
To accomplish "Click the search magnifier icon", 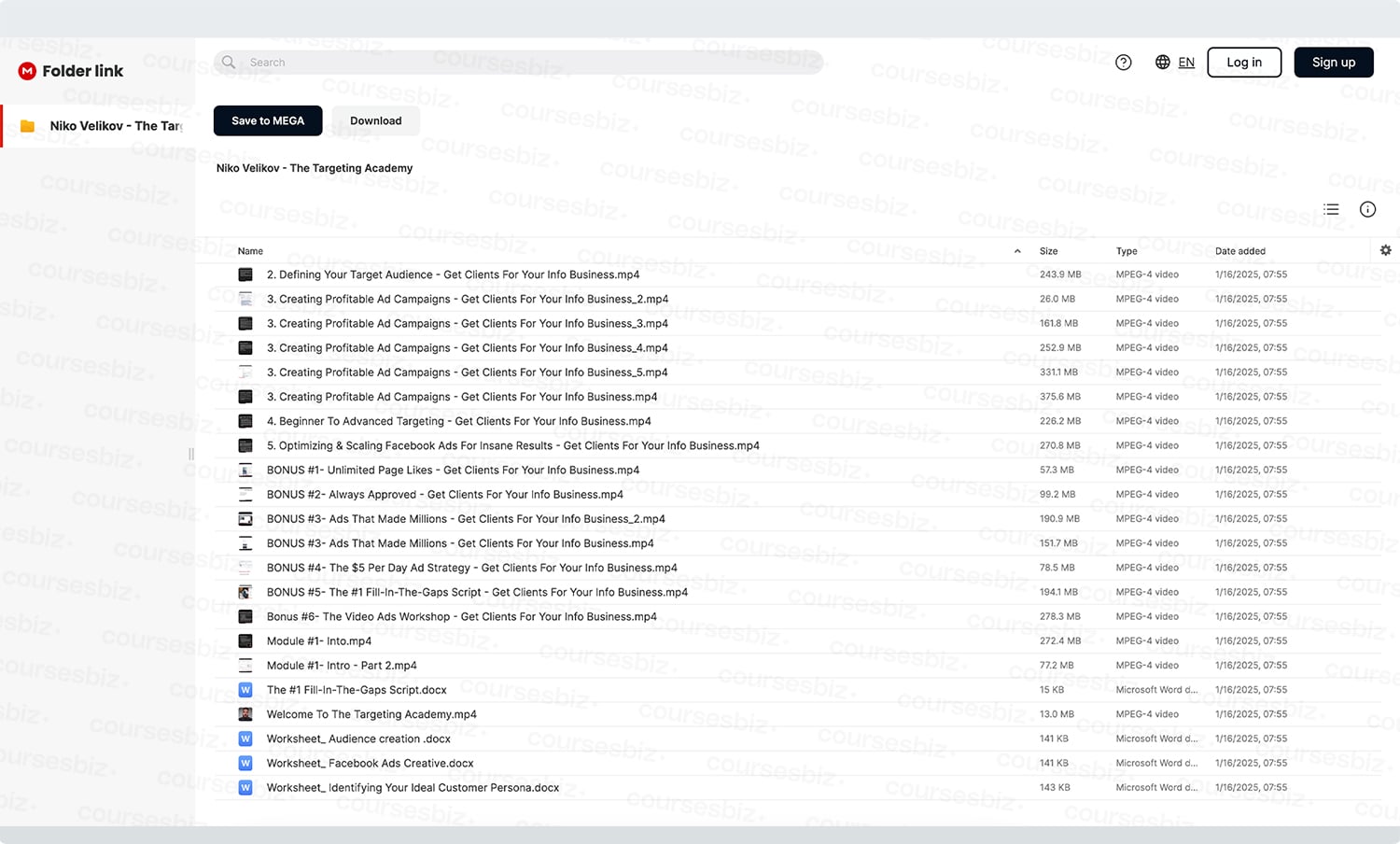I will pyautogui.click(x=229, y=63).
